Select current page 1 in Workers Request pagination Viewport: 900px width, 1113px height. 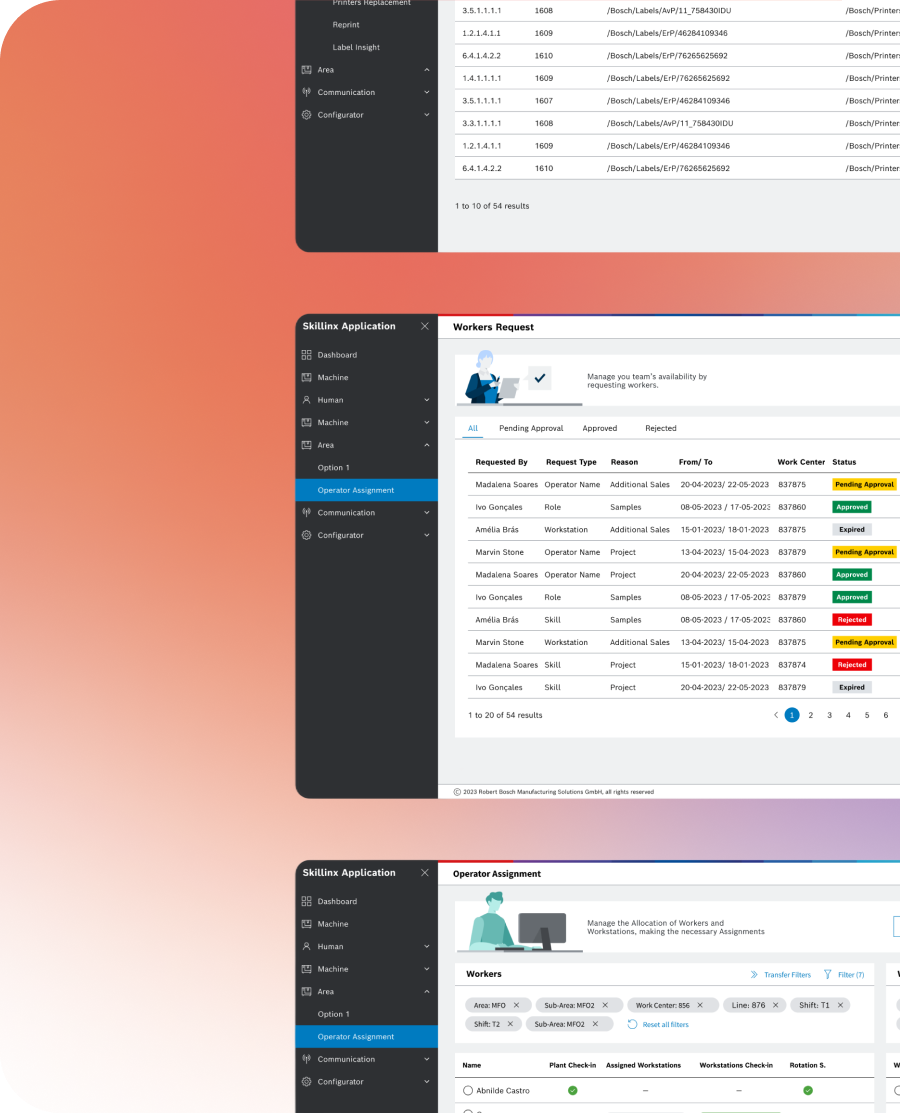[x=792, y=716]
